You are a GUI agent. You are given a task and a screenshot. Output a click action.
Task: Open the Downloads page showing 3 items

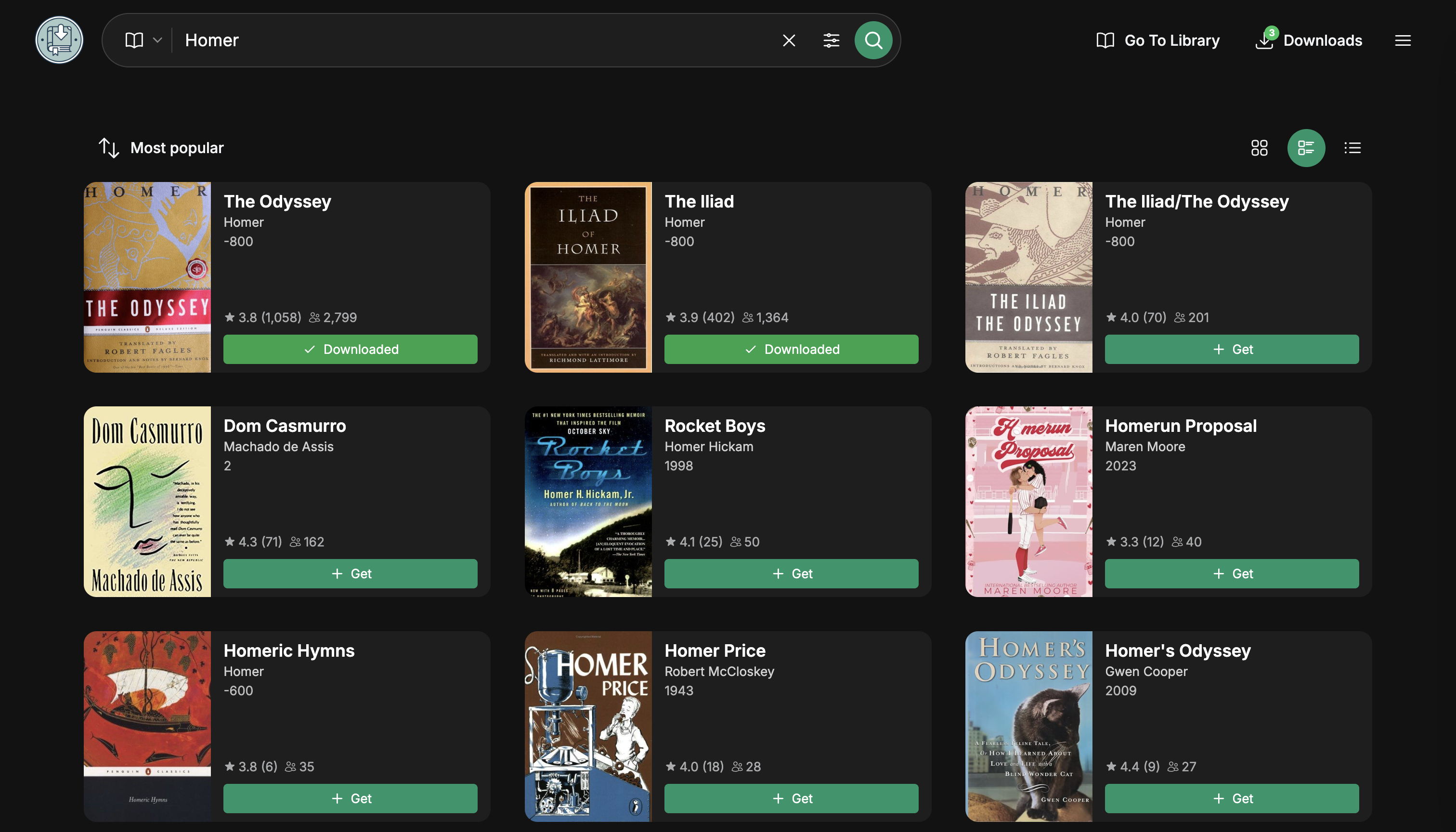pyautogui.click(x=1309, y=40)
